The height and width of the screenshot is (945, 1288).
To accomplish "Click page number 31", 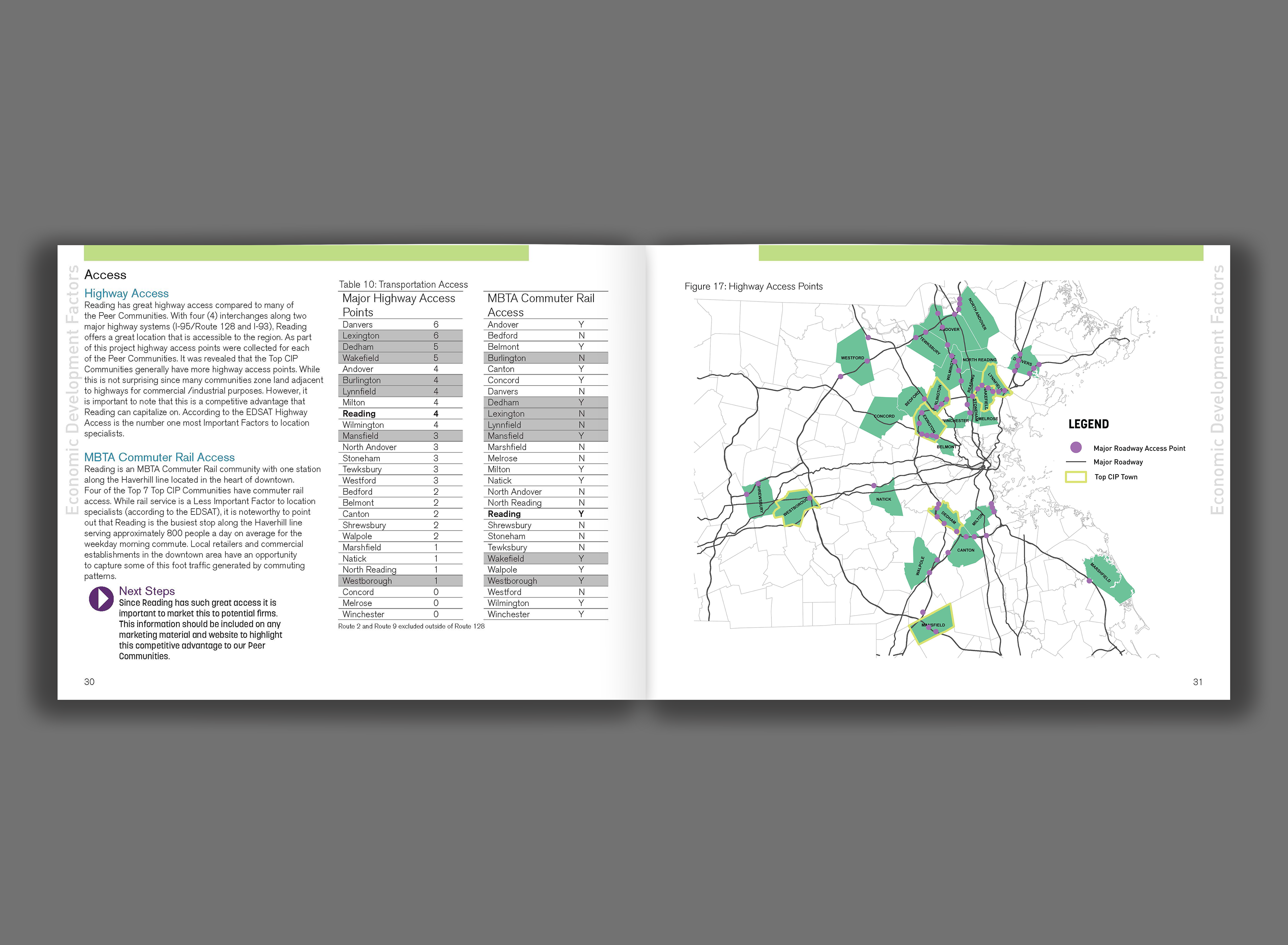I will [x=1197, y=681].
